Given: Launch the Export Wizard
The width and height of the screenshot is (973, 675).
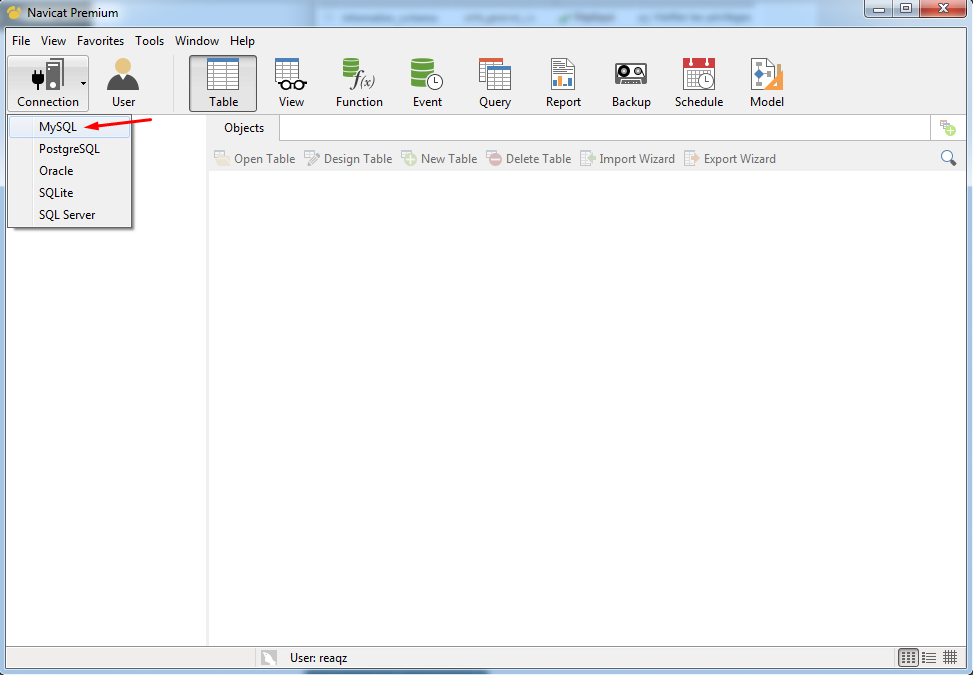Looking at the screenshot, I should [x=730, y=159].
